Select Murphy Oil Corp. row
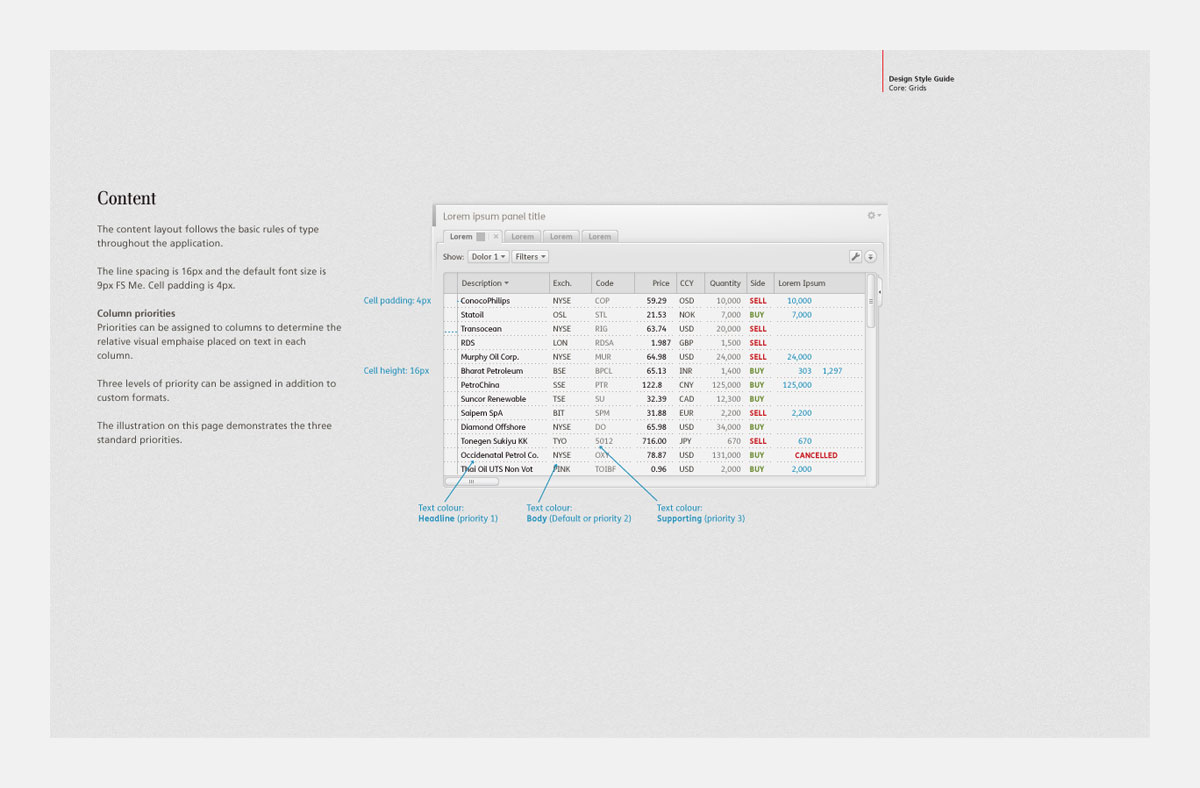1200x788 pixels. (654, 356)
